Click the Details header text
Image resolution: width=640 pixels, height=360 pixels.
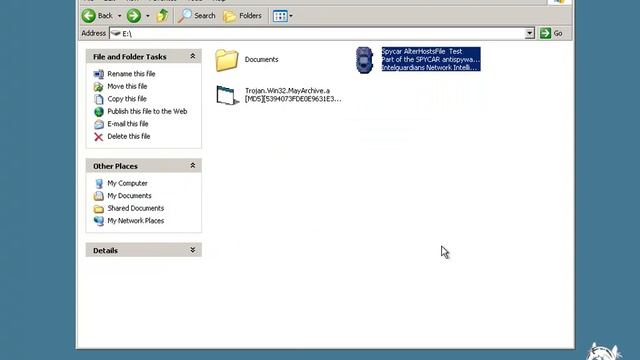coord(105,251)
